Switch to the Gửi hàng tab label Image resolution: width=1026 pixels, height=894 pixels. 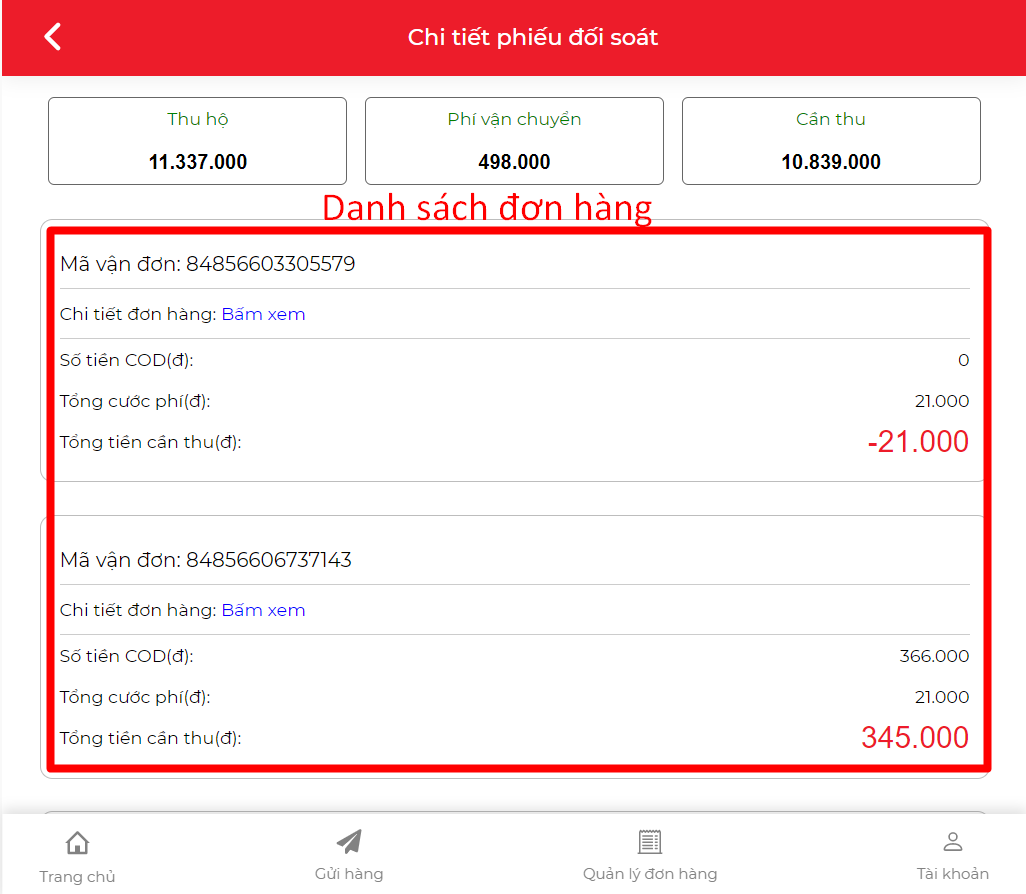tap(349, 874)
